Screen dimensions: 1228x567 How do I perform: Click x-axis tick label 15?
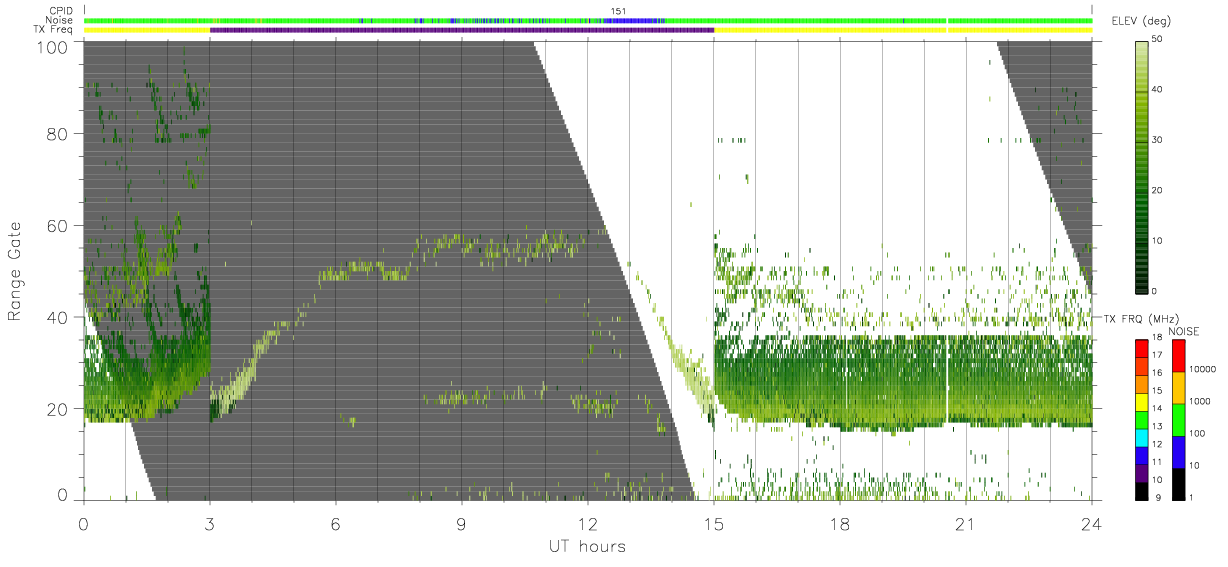click(x=714, y=523)
